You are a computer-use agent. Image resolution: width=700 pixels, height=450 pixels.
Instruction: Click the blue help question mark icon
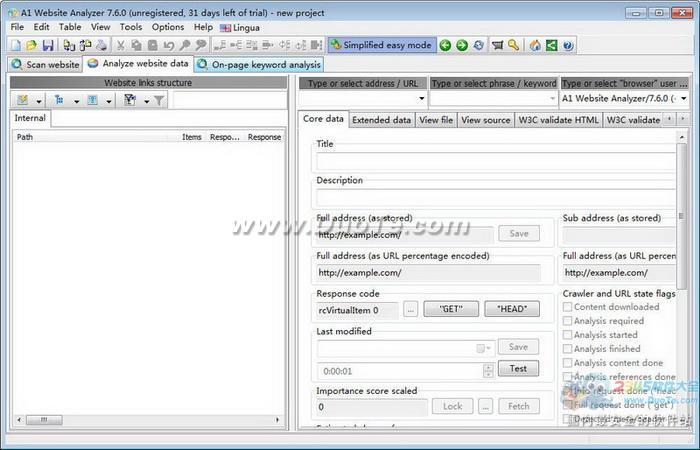[568, 45]
